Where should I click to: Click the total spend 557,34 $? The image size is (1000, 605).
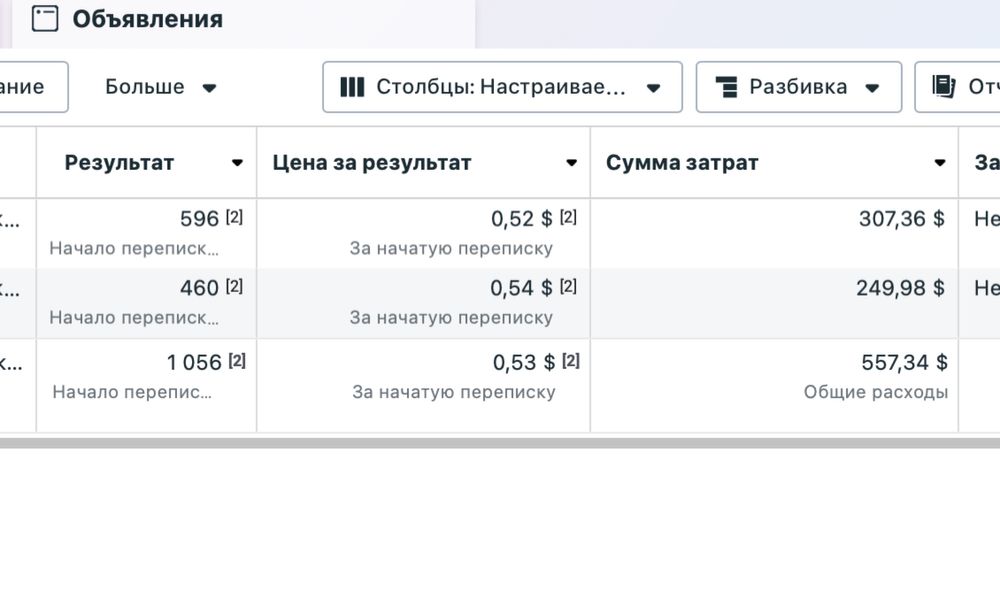[x=904, y=363]
